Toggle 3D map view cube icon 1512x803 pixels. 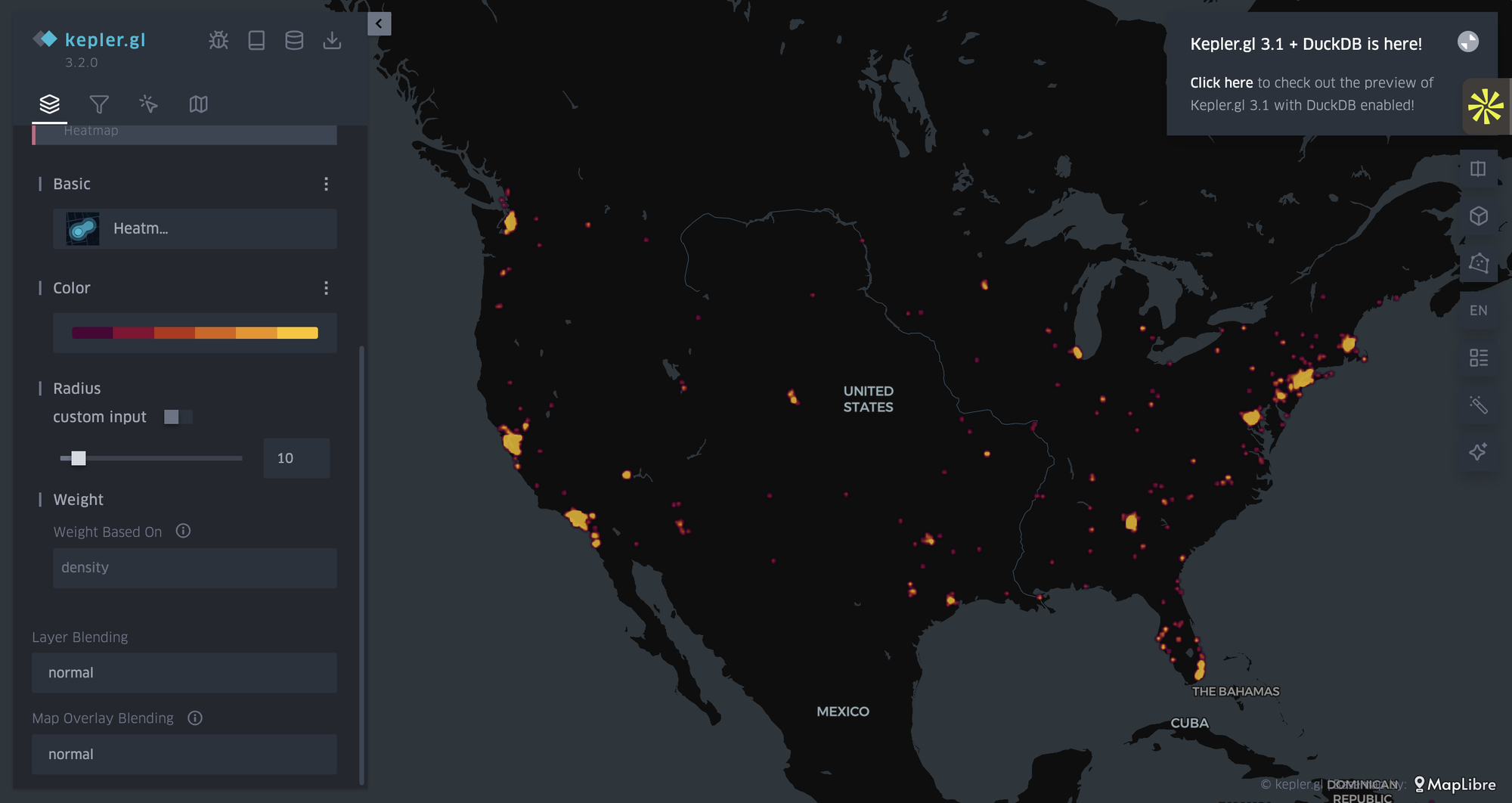pyautogui.click(x=1478, y=216)
